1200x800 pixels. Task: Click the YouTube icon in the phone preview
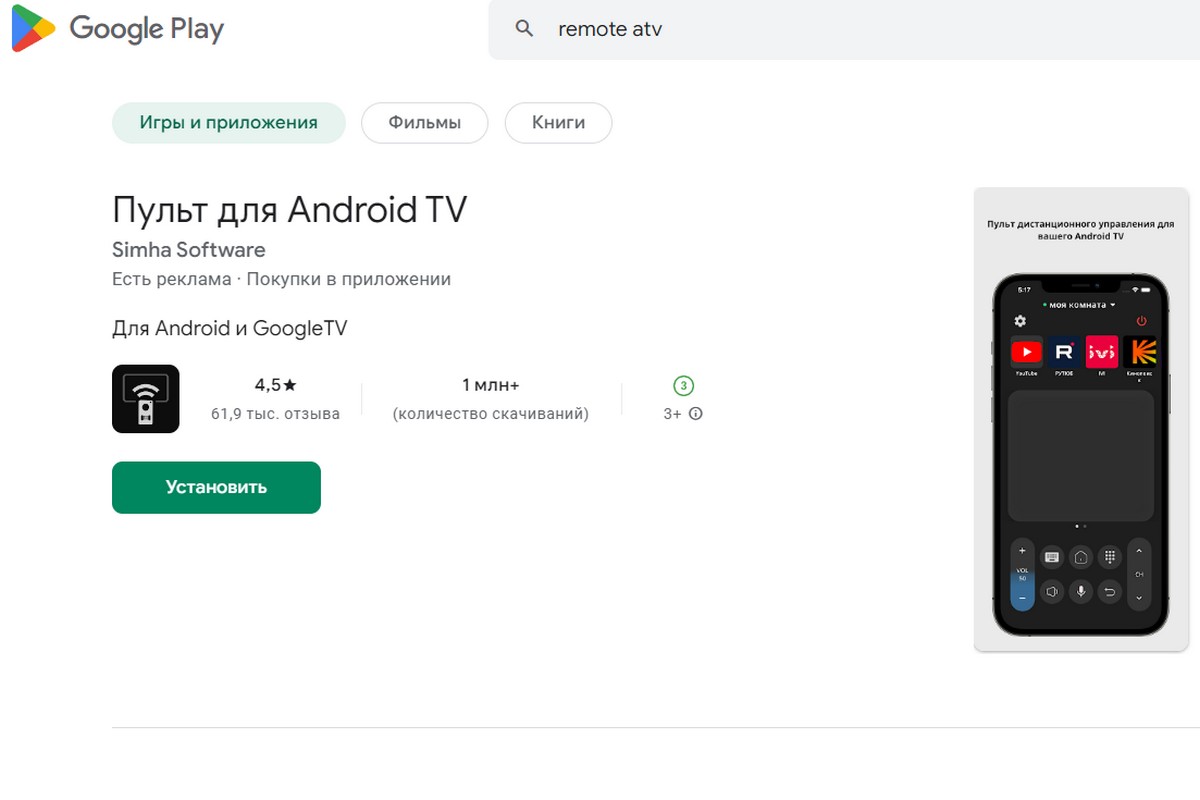coord(1026,352)
